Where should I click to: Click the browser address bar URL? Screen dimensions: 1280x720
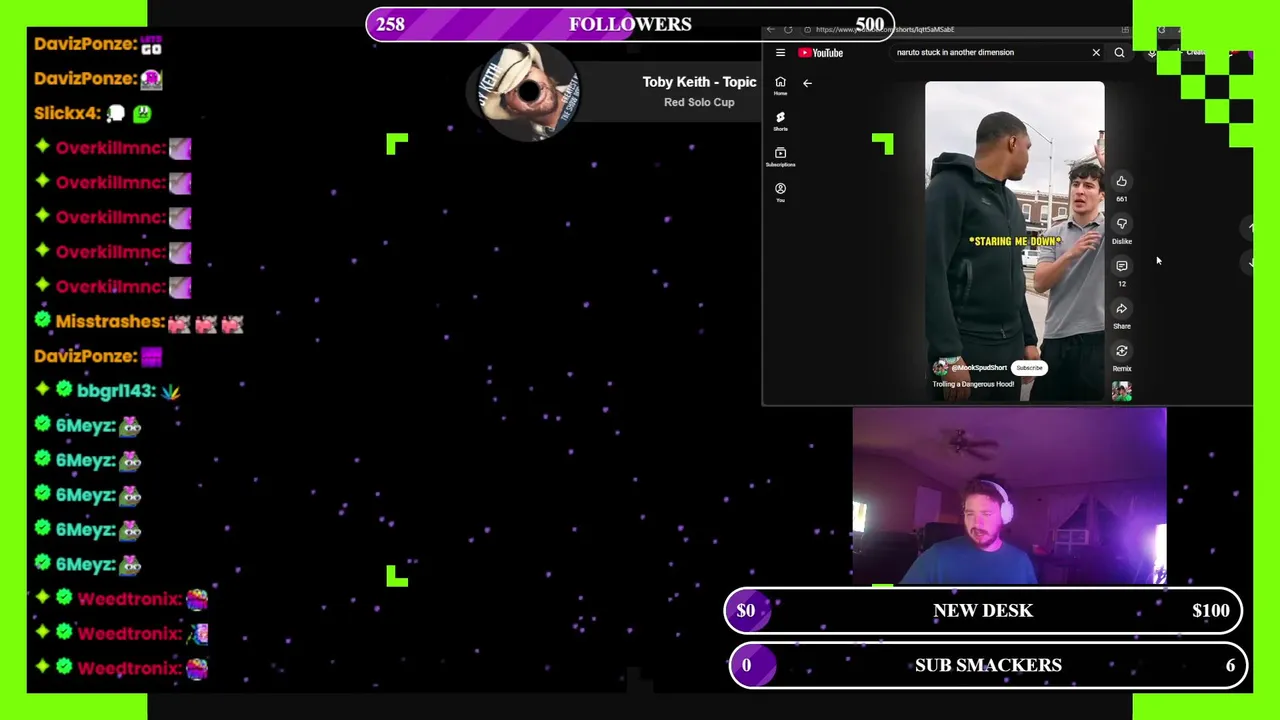[x=884, y=30]
